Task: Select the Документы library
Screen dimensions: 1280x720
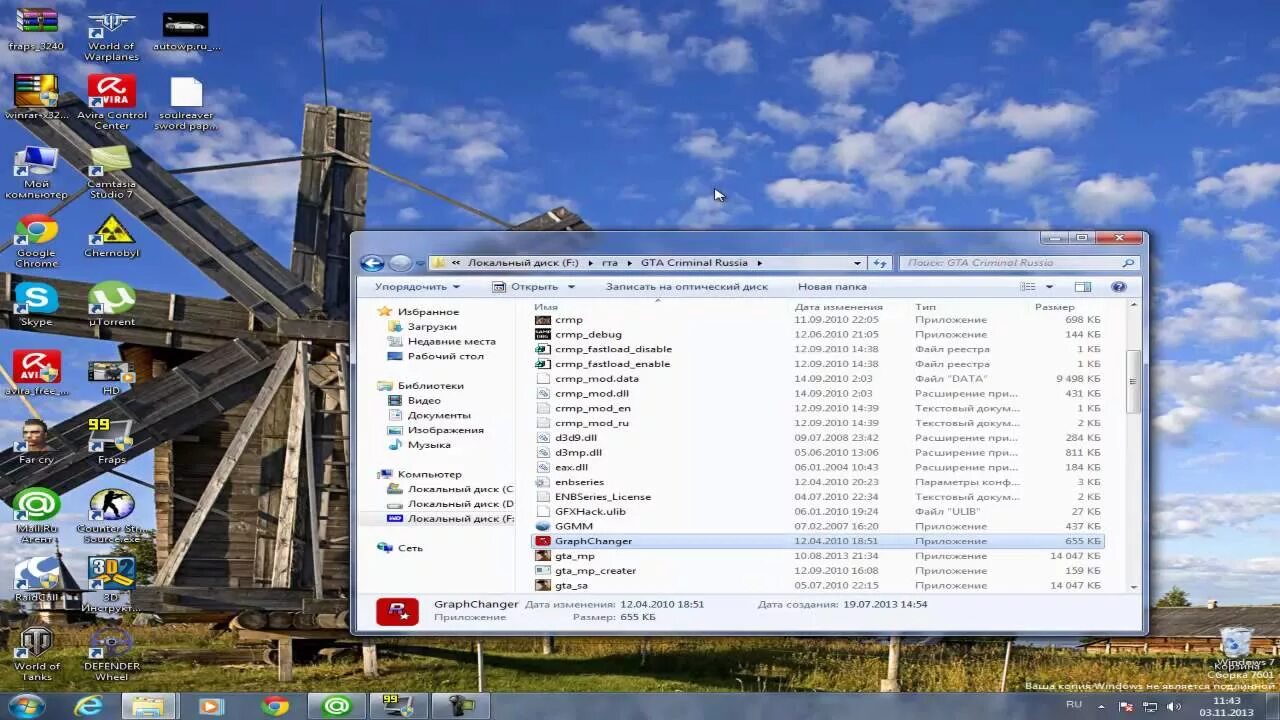Action: tap(439, 415)
